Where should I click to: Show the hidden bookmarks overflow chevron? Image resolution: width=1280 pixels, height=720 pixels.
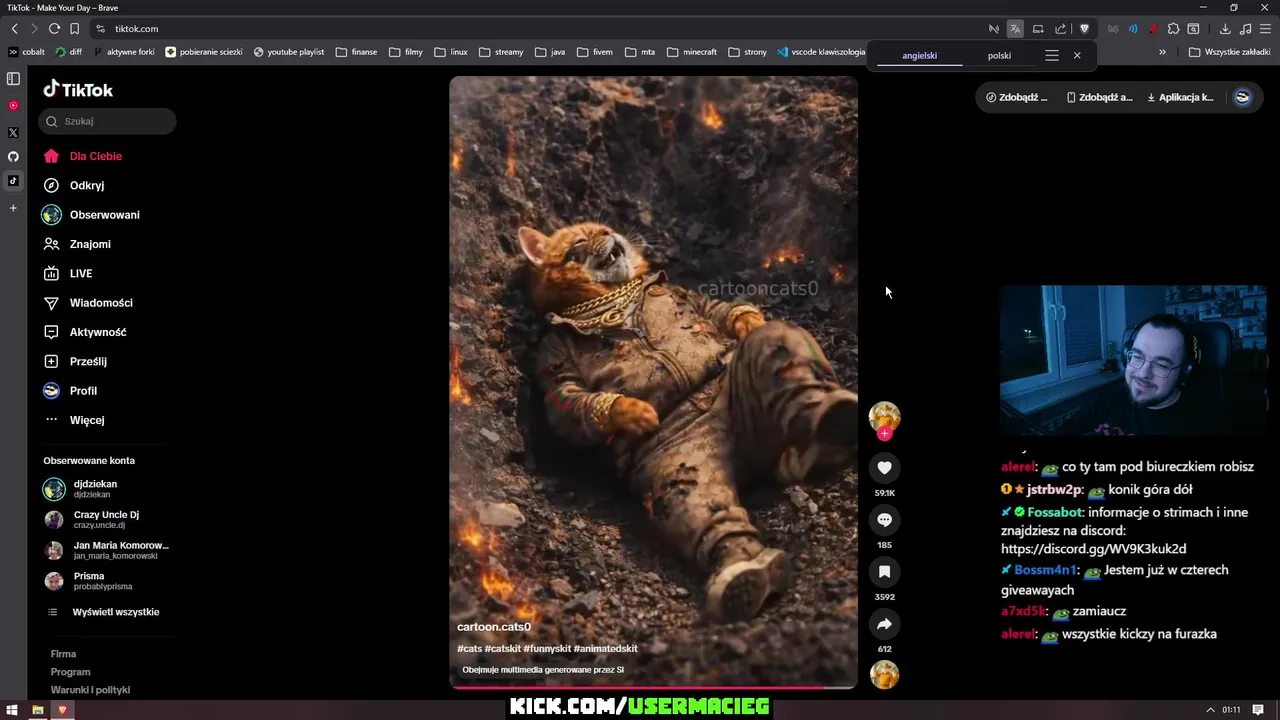click(1162, 52)
